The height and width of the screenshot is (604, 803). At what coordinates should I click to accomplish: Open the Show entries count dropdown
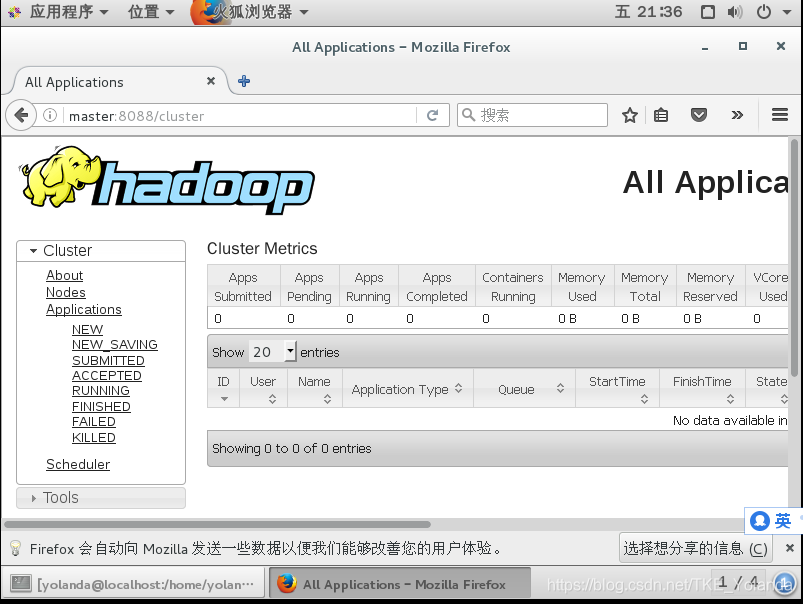(272, 351)
